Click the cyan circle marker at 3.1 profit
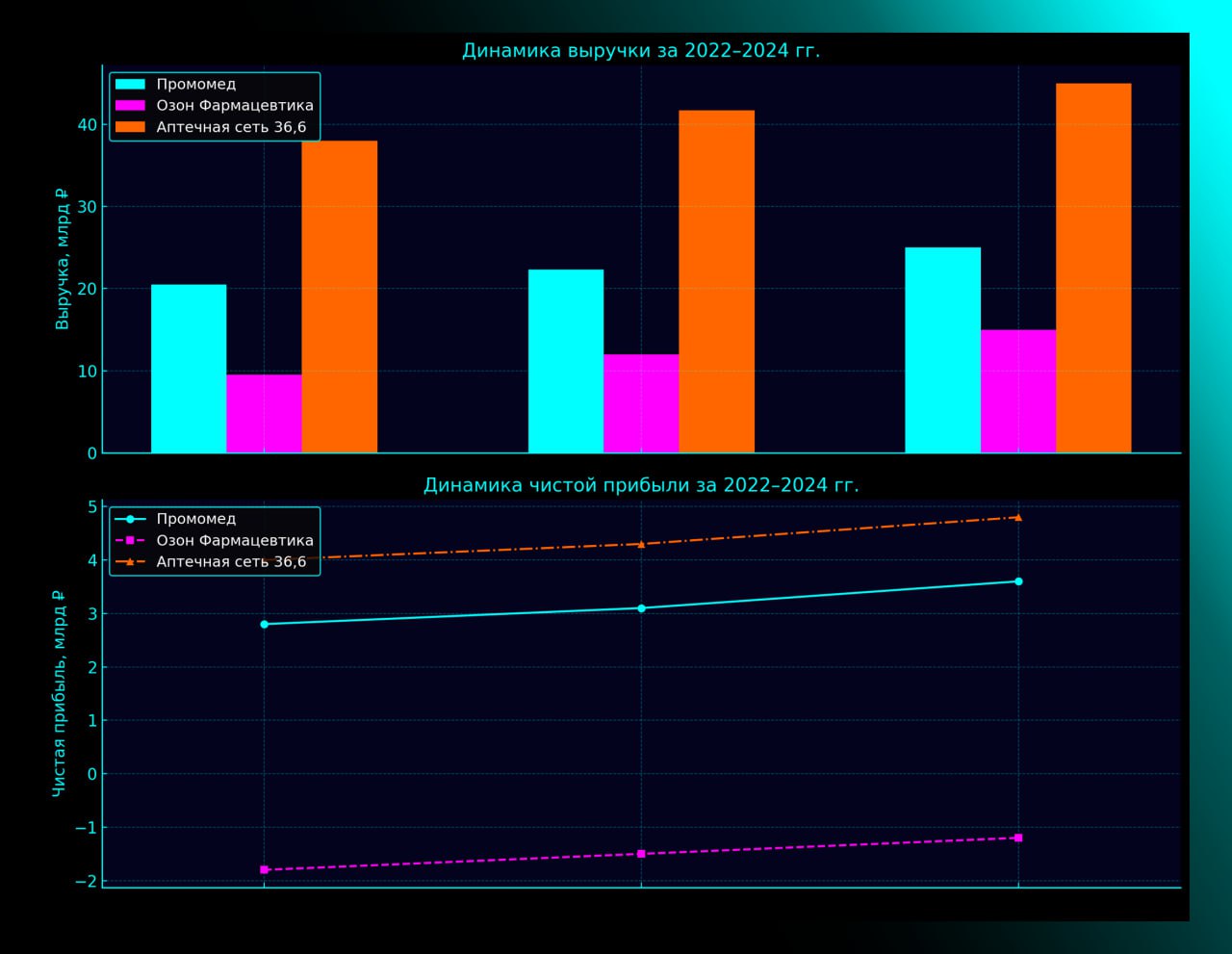 [x=641, y=608]
